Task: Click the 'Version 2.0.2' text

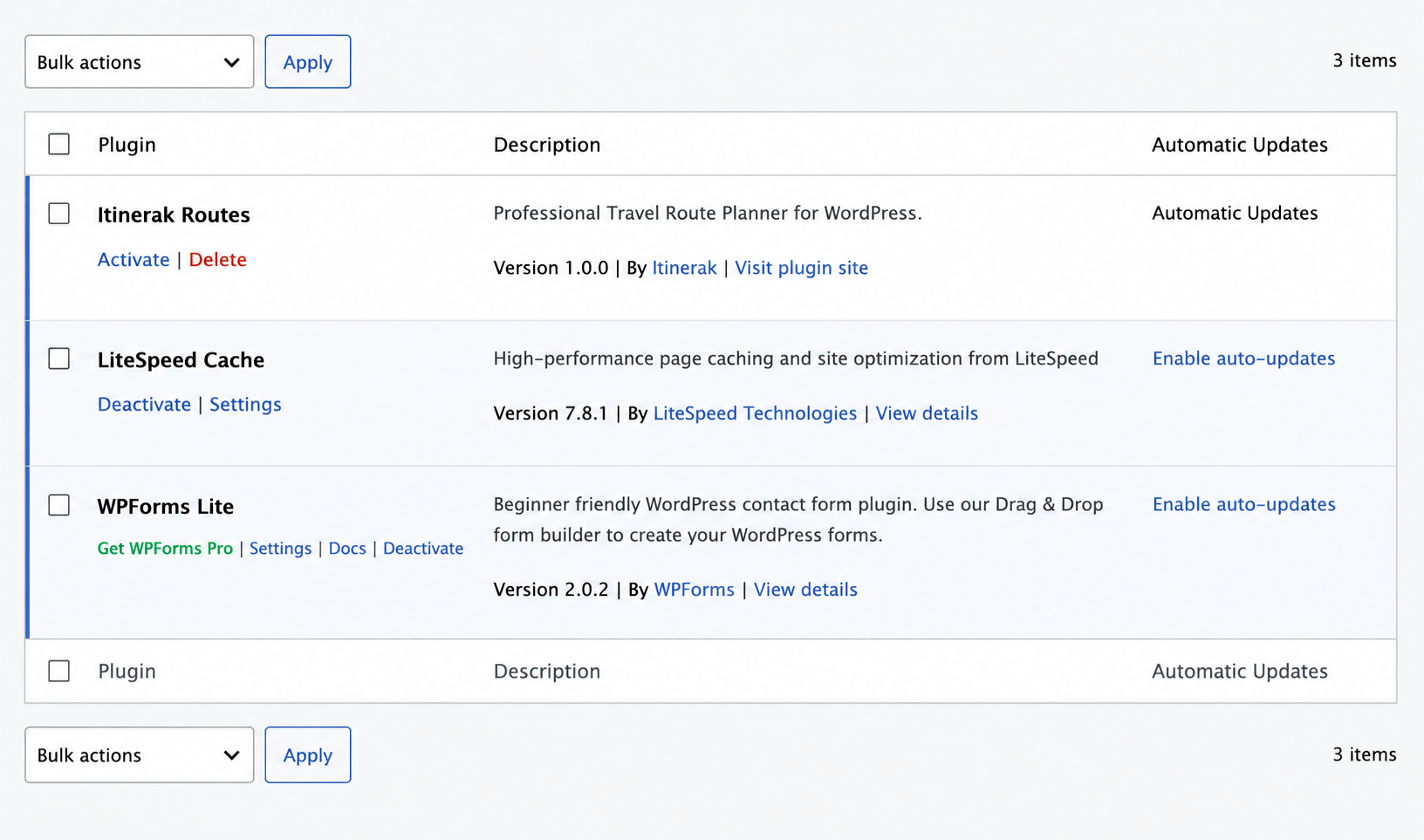Action: [x=551, y=590]
